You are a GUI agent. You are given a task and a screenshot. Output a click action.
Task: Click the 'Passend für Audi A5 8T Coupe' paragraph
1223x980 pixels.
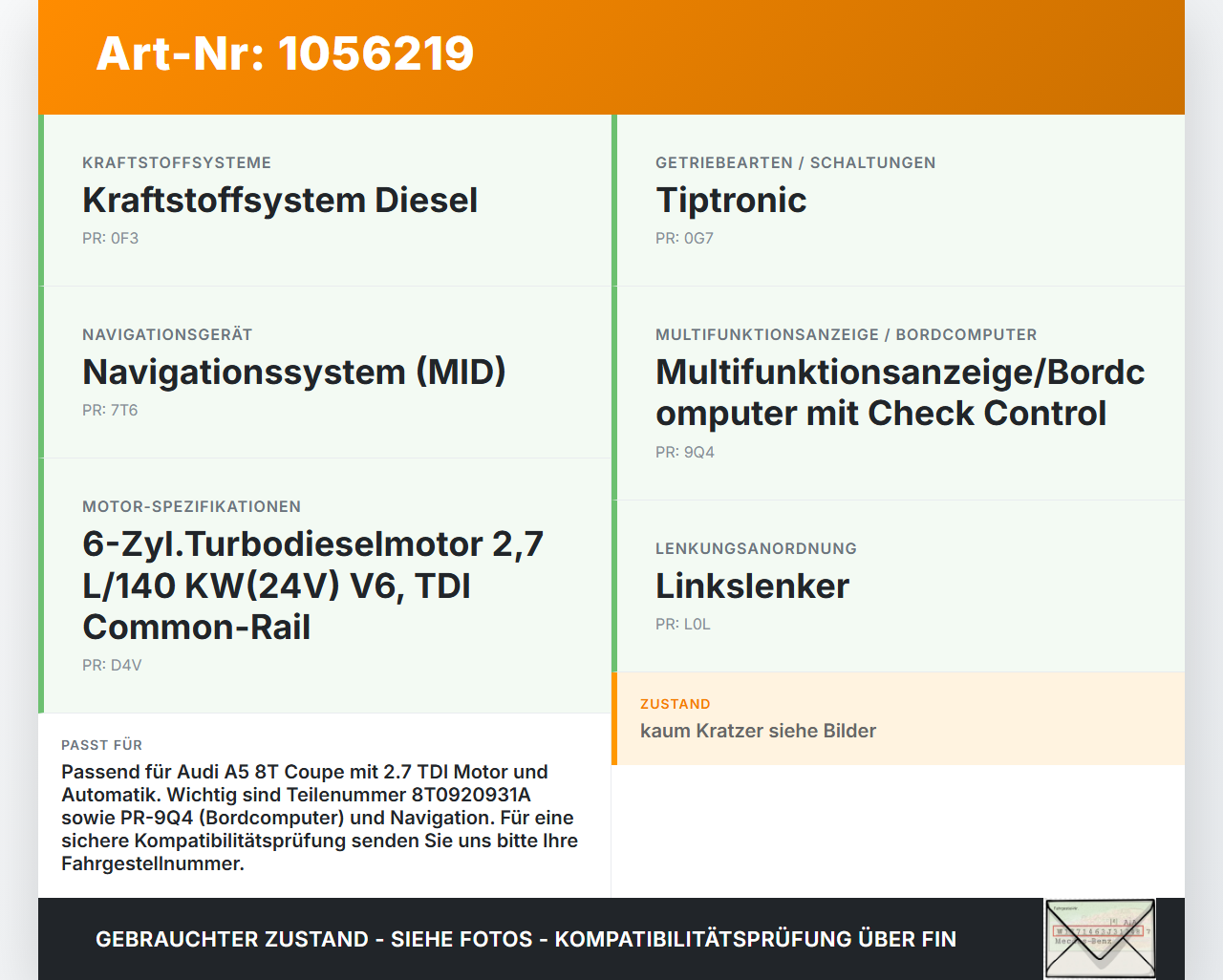click(320, 818)
